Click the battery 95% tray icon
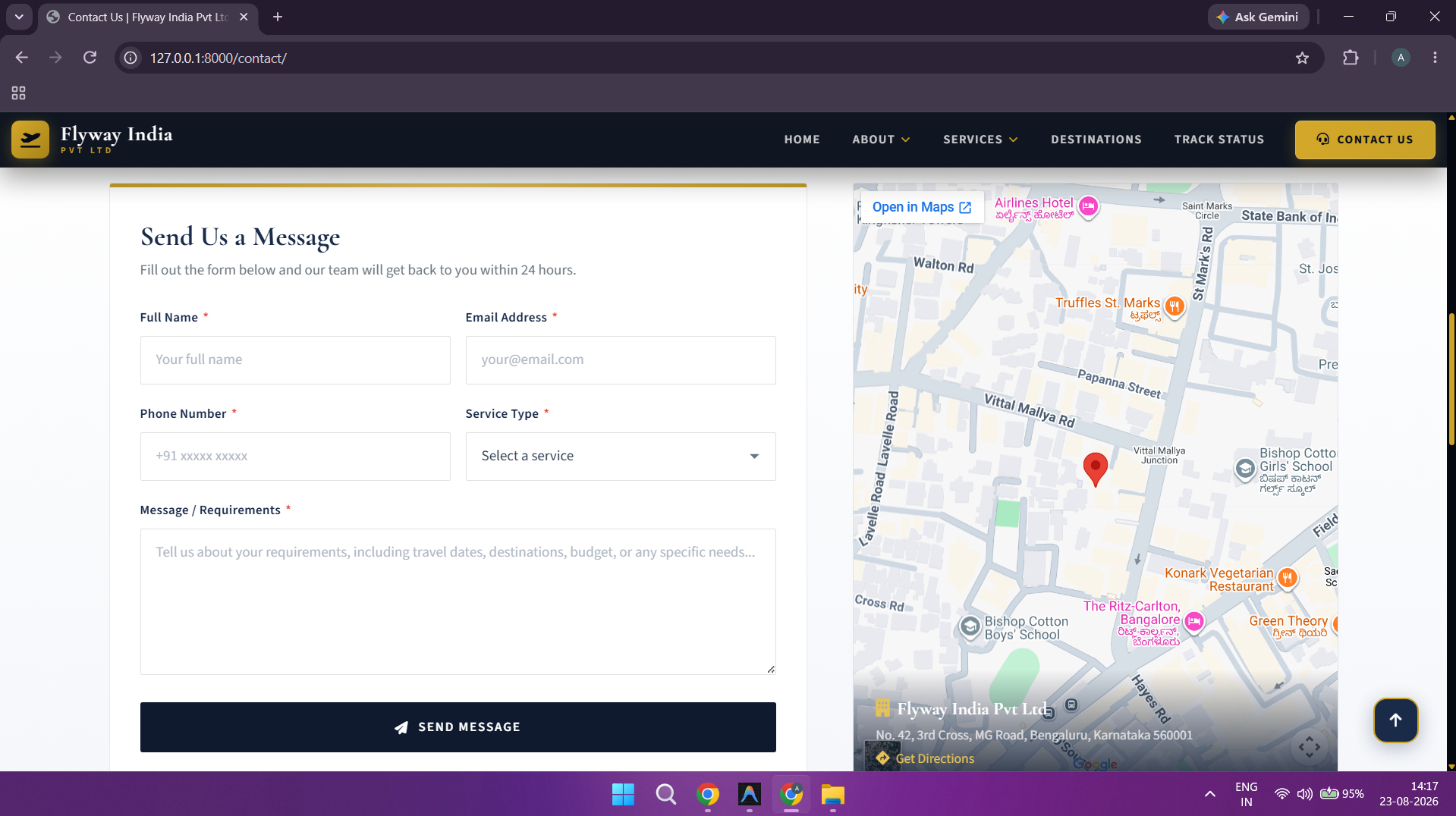 [1341, 794]
